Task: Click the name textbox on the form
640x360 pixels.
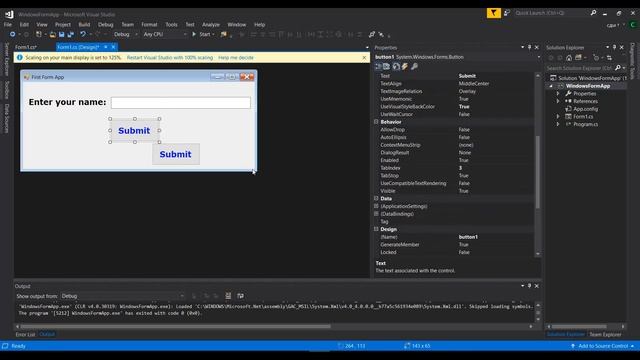Action: (180, 102)
